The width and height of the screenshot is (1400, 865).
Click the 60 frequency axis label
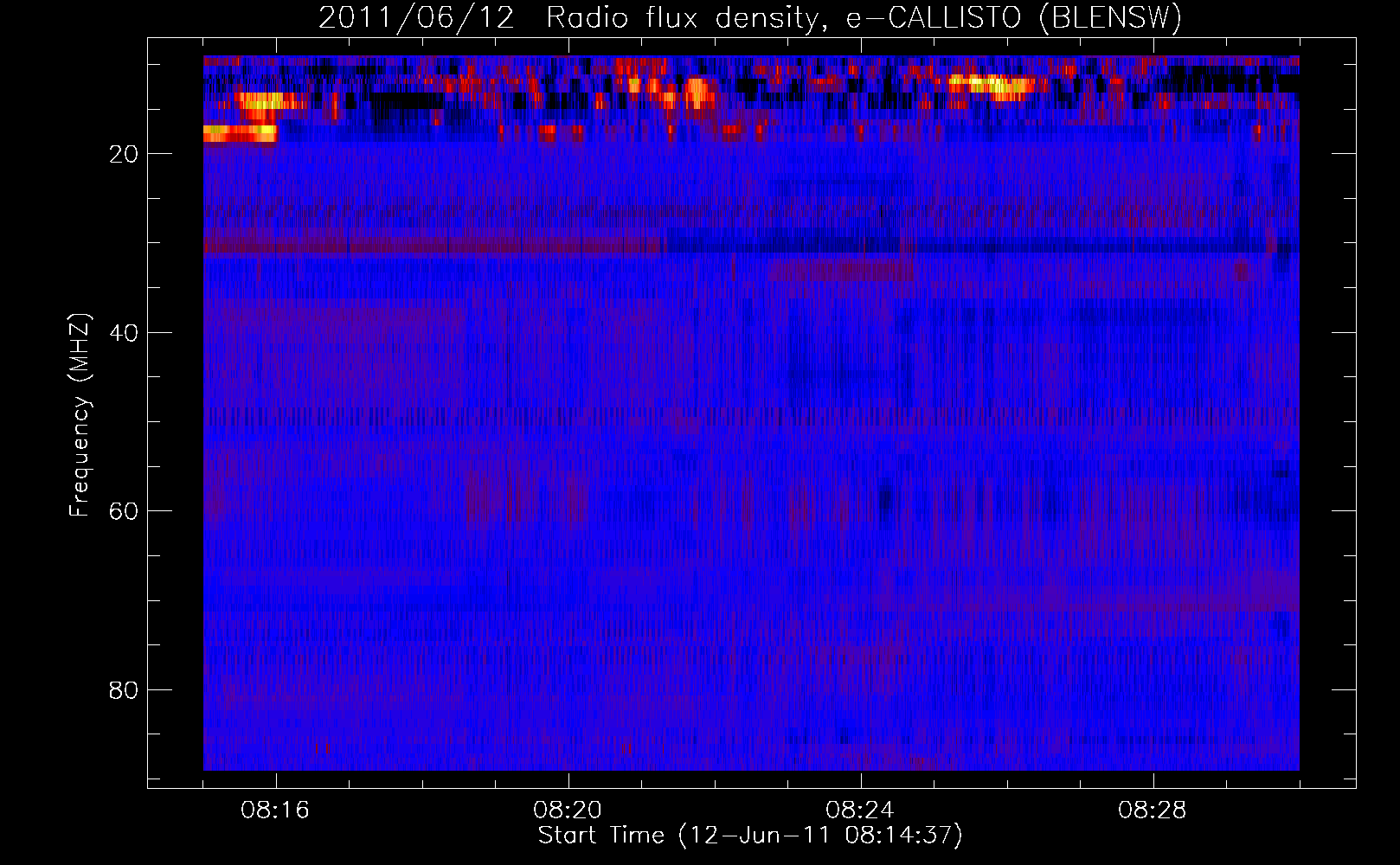[x=124, y=511]
